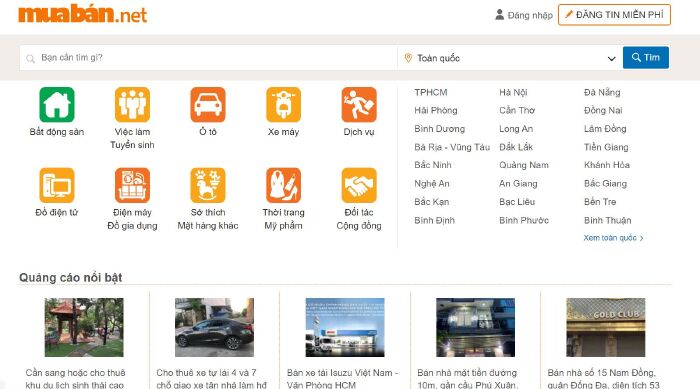Open the Ô tô car icon

pos(208,105)
